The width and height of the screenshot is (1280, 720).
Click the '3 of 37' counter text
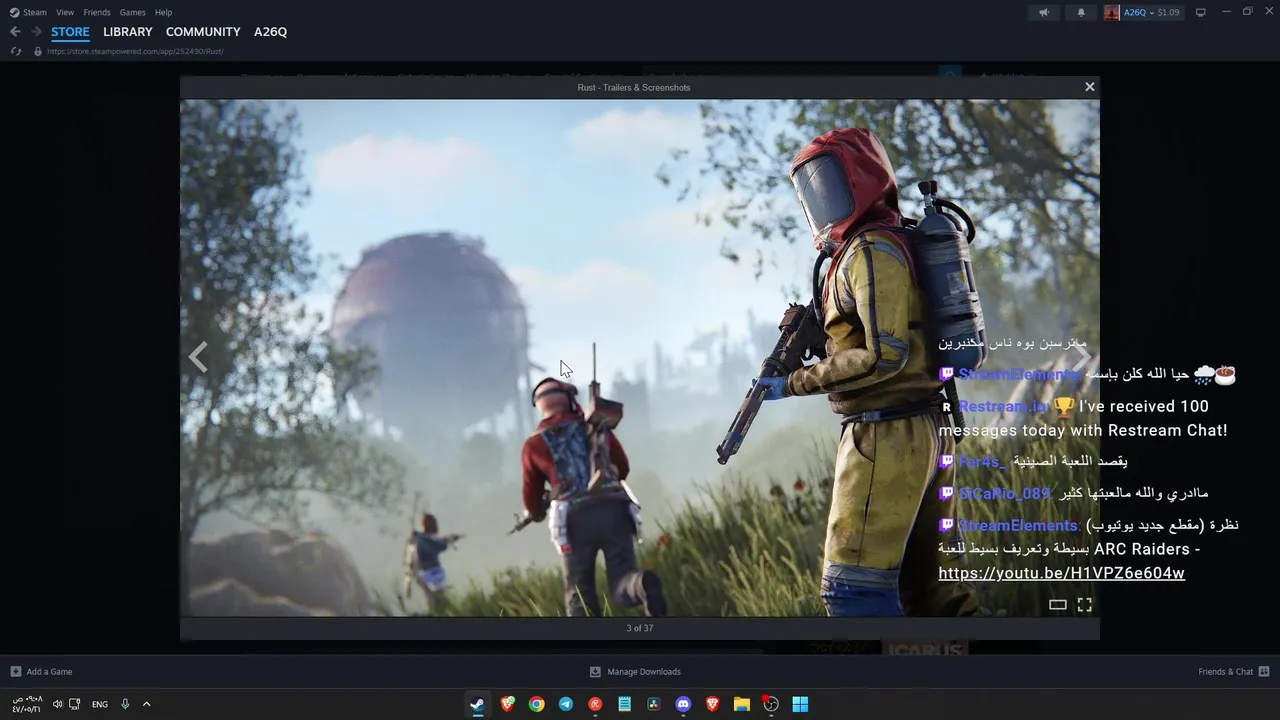click(640, 628)
